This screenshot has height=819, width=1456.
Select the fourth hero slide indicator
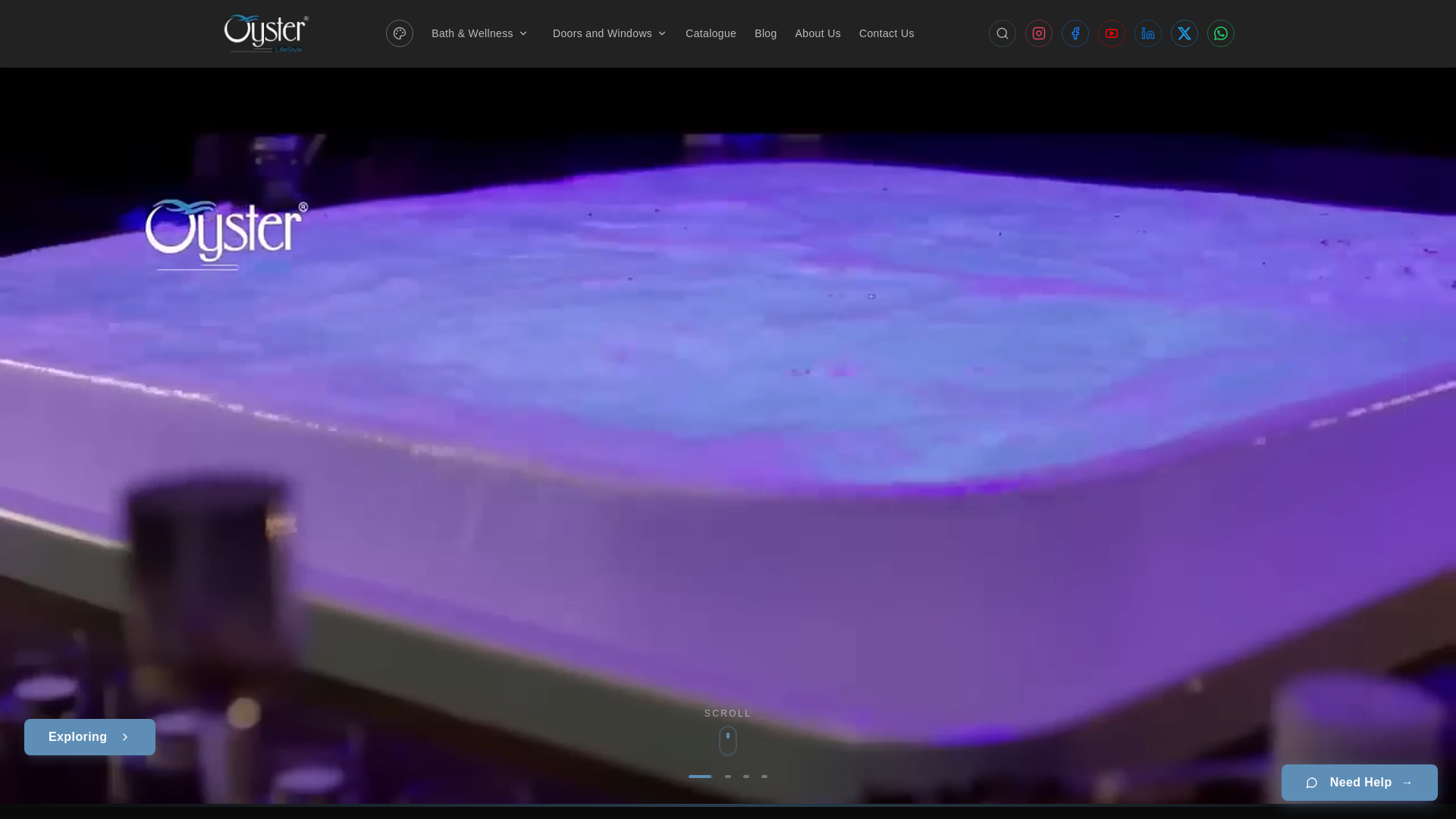click(764, 777)
